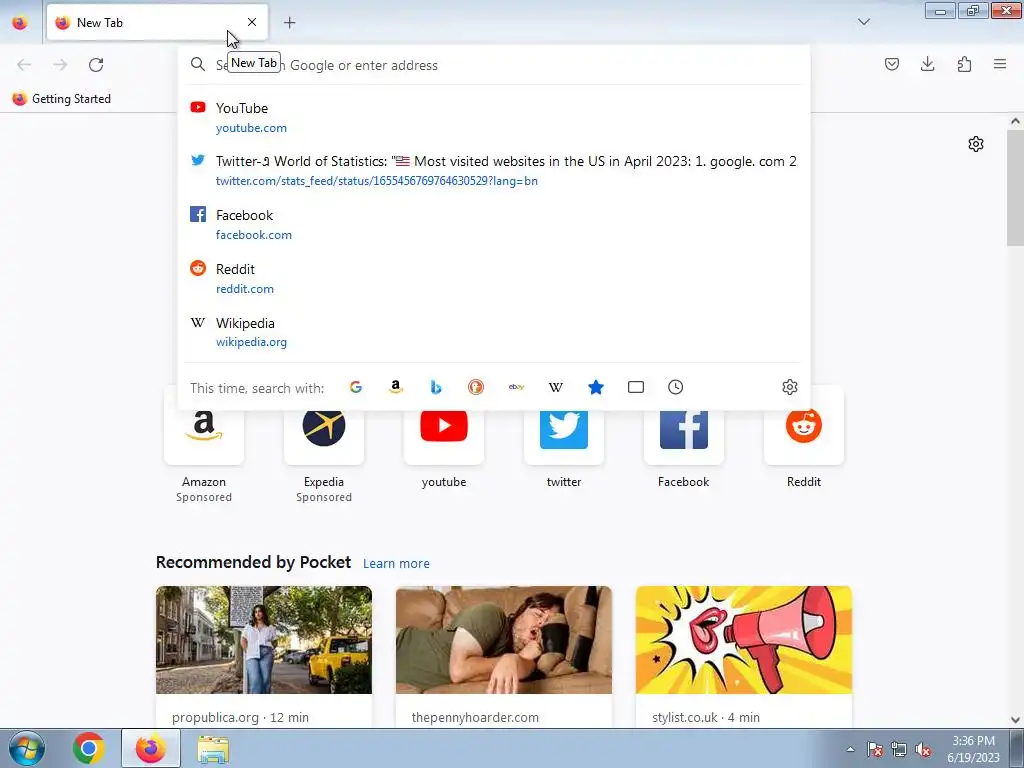The height and width of the screenshot is (768, 1024).
Task: Select the Facebook suggestion facebook.com
Action: 494,225
